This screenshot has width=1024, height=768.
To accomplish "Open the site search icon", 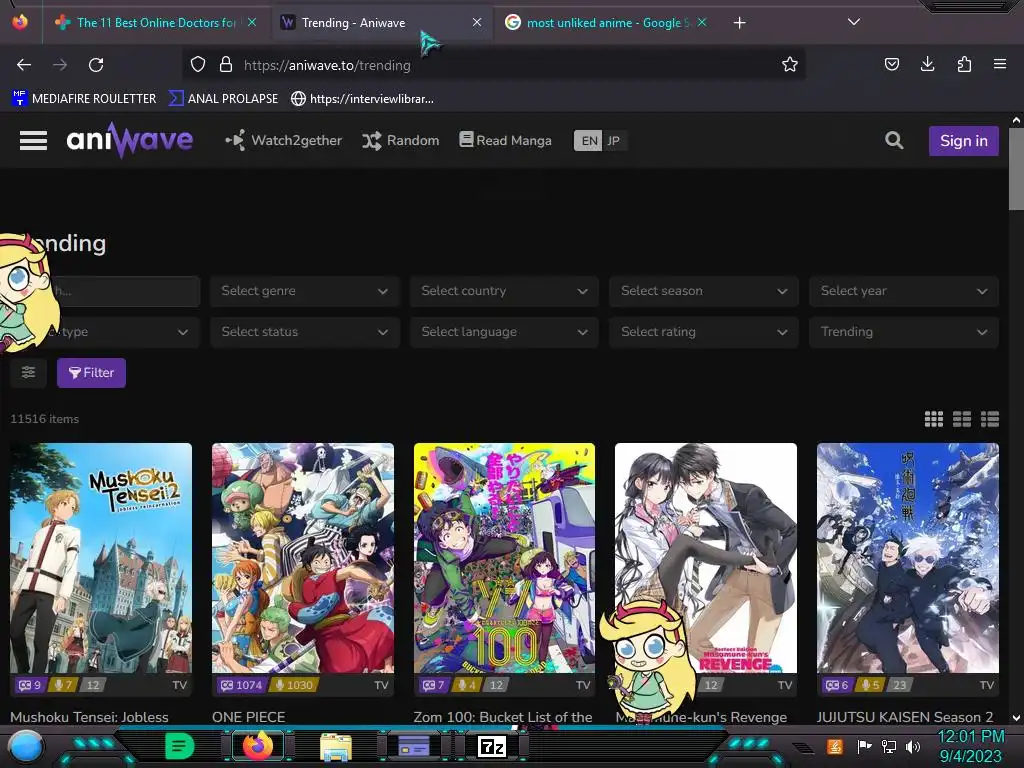I will coord(894,140).
